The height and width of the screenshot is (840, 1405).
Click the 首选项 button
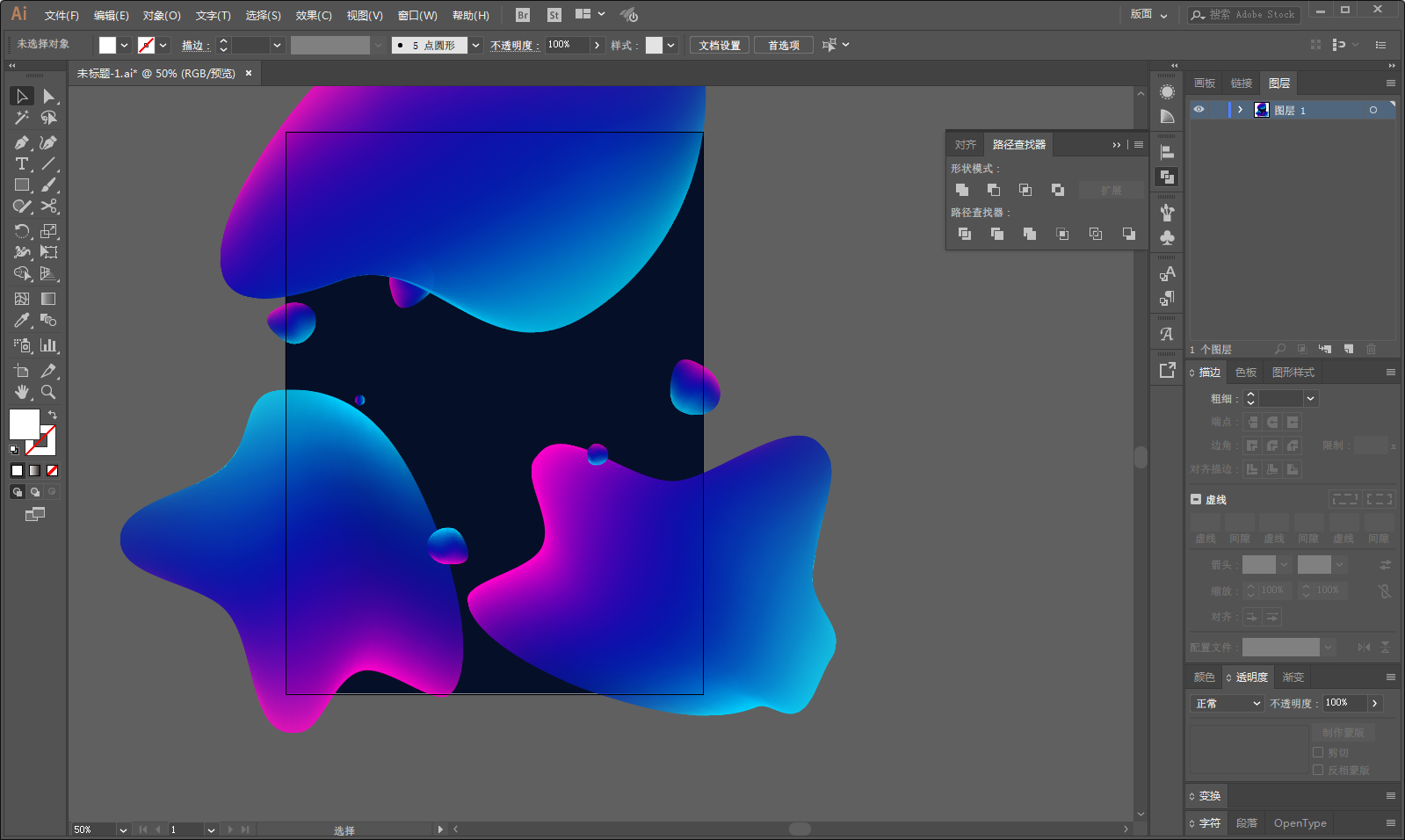point(784,46)
